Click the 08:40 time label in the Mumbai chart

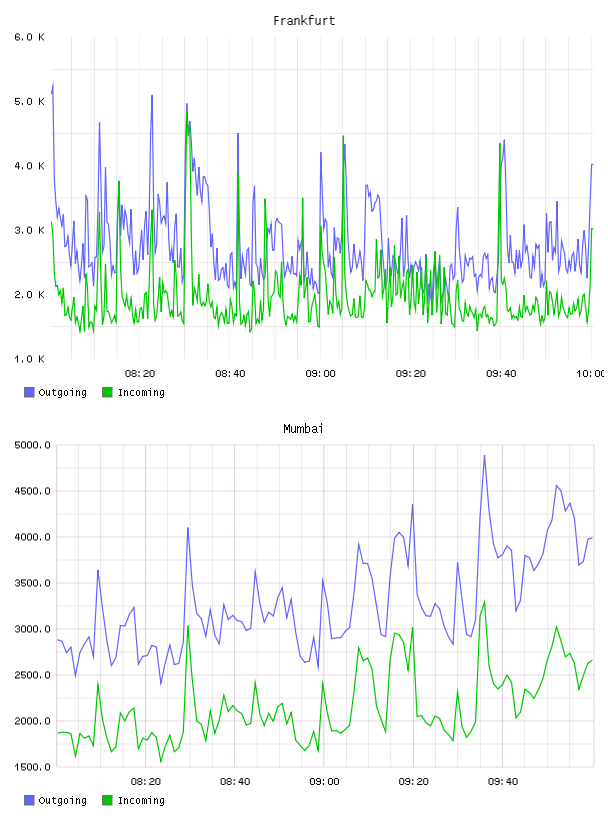(235, 782)
